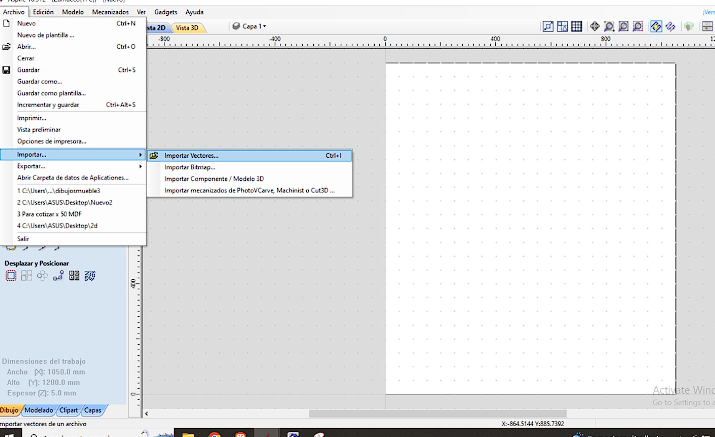Toggle the grid display toolbar icon
The width and height of the screenshot is (715, 437).
[576, 26]
